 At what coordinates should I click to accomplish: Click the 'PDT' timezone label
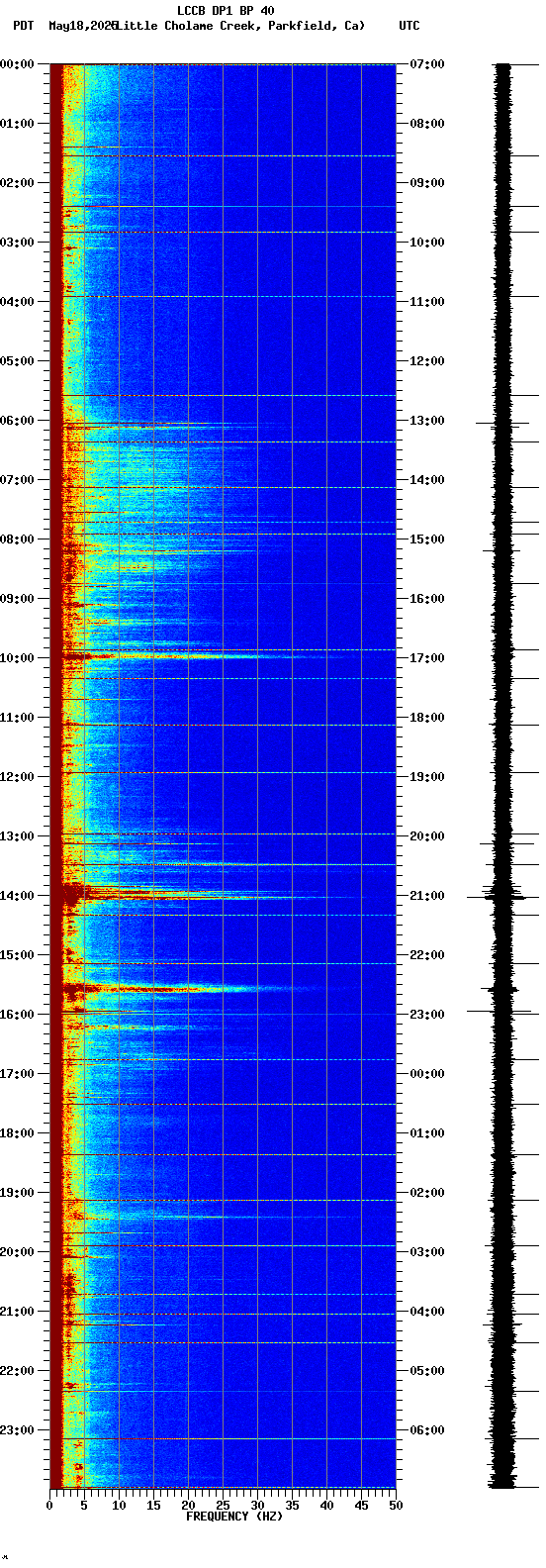coord(23,26)
